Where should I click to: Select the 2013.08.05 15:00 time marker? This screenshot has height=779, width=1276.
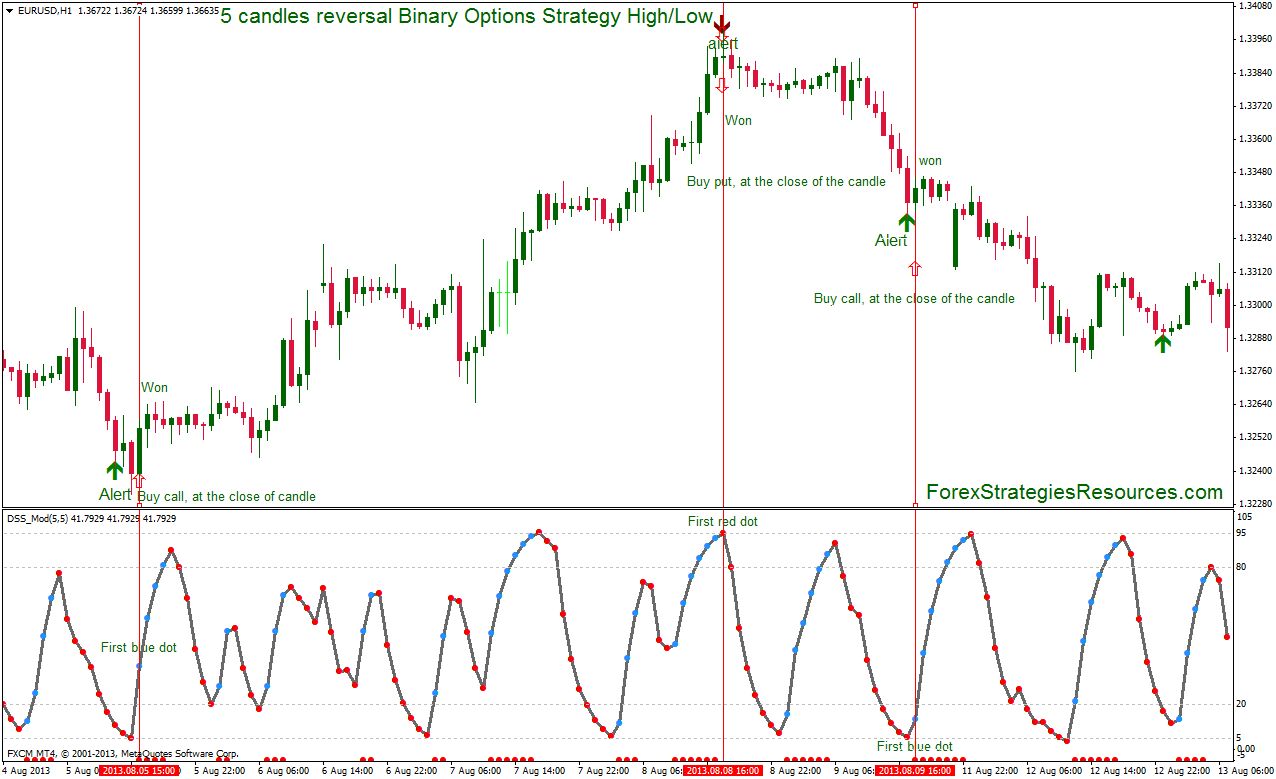[139, 771]
